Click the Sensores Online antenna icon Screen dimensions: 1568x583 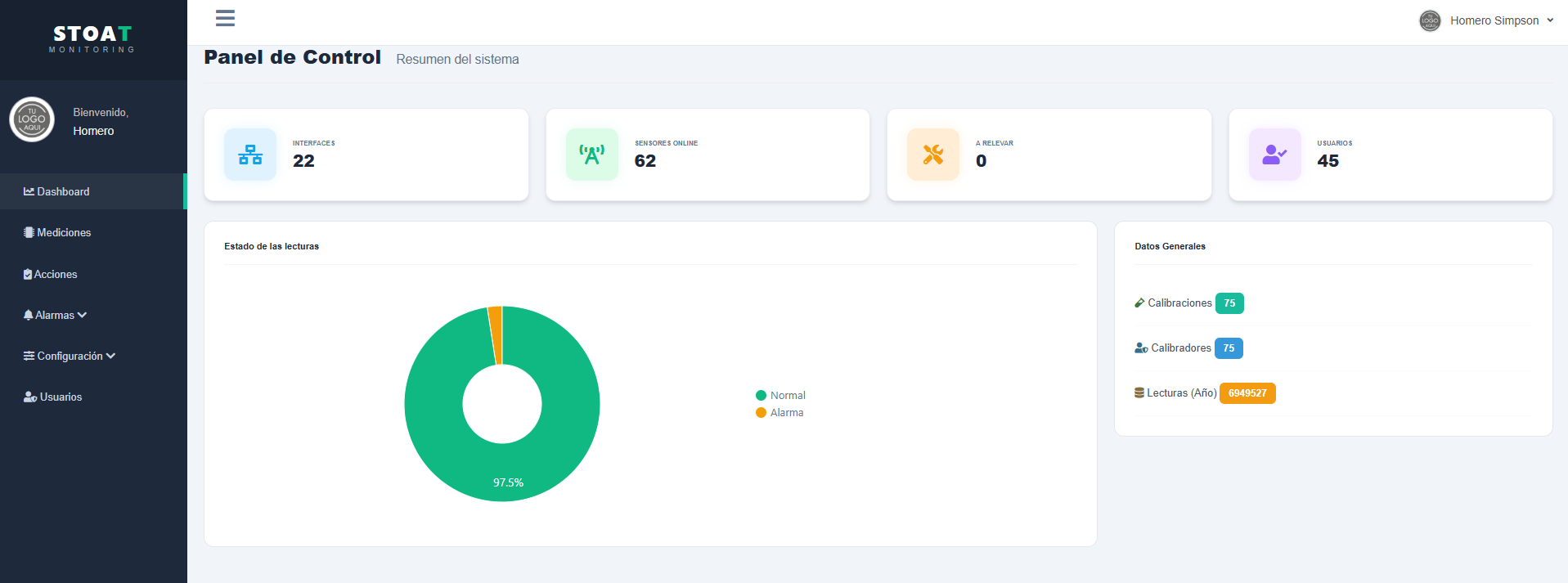592,155
